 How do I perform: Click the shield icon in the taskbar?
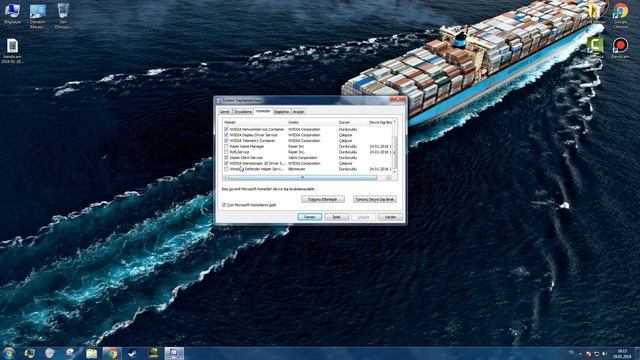50,353
